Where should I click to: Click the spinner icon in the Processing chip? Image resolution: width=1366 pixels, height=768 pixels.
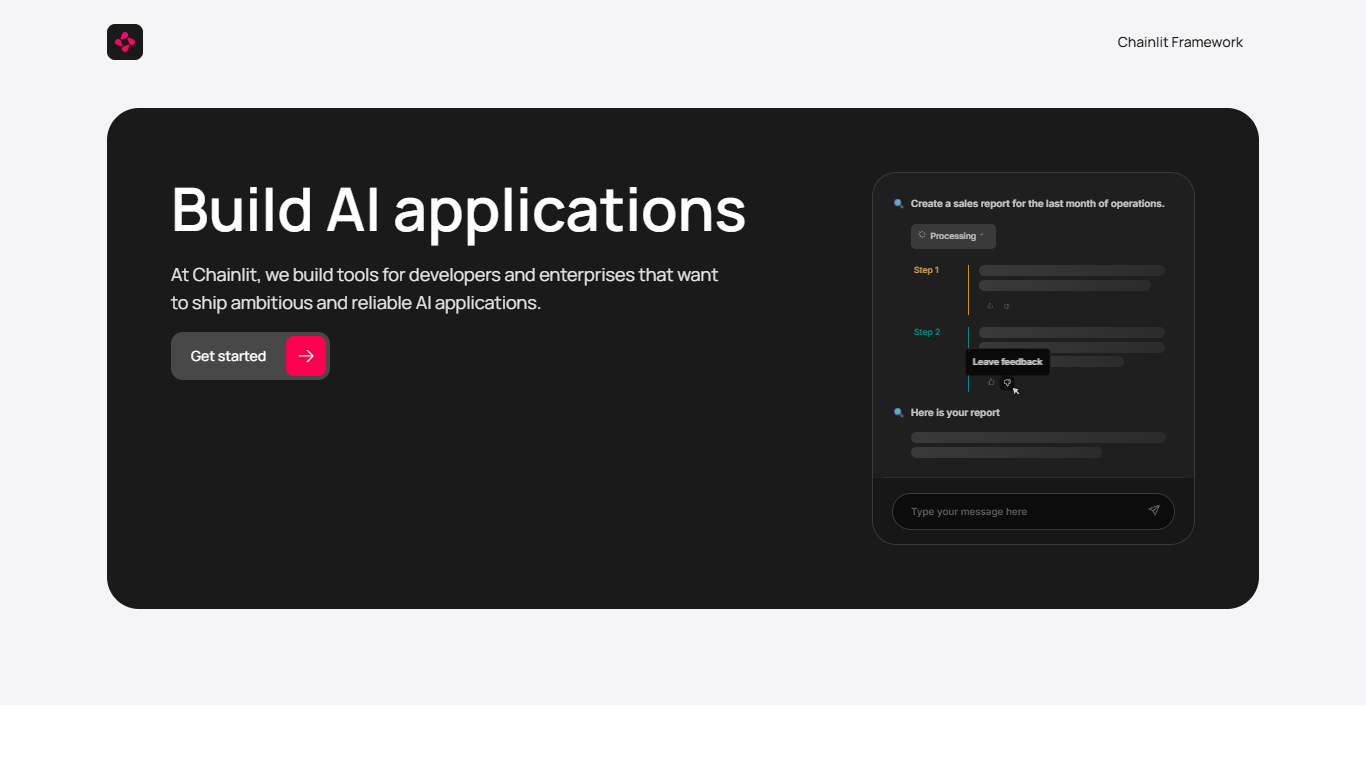pos(922,235)
